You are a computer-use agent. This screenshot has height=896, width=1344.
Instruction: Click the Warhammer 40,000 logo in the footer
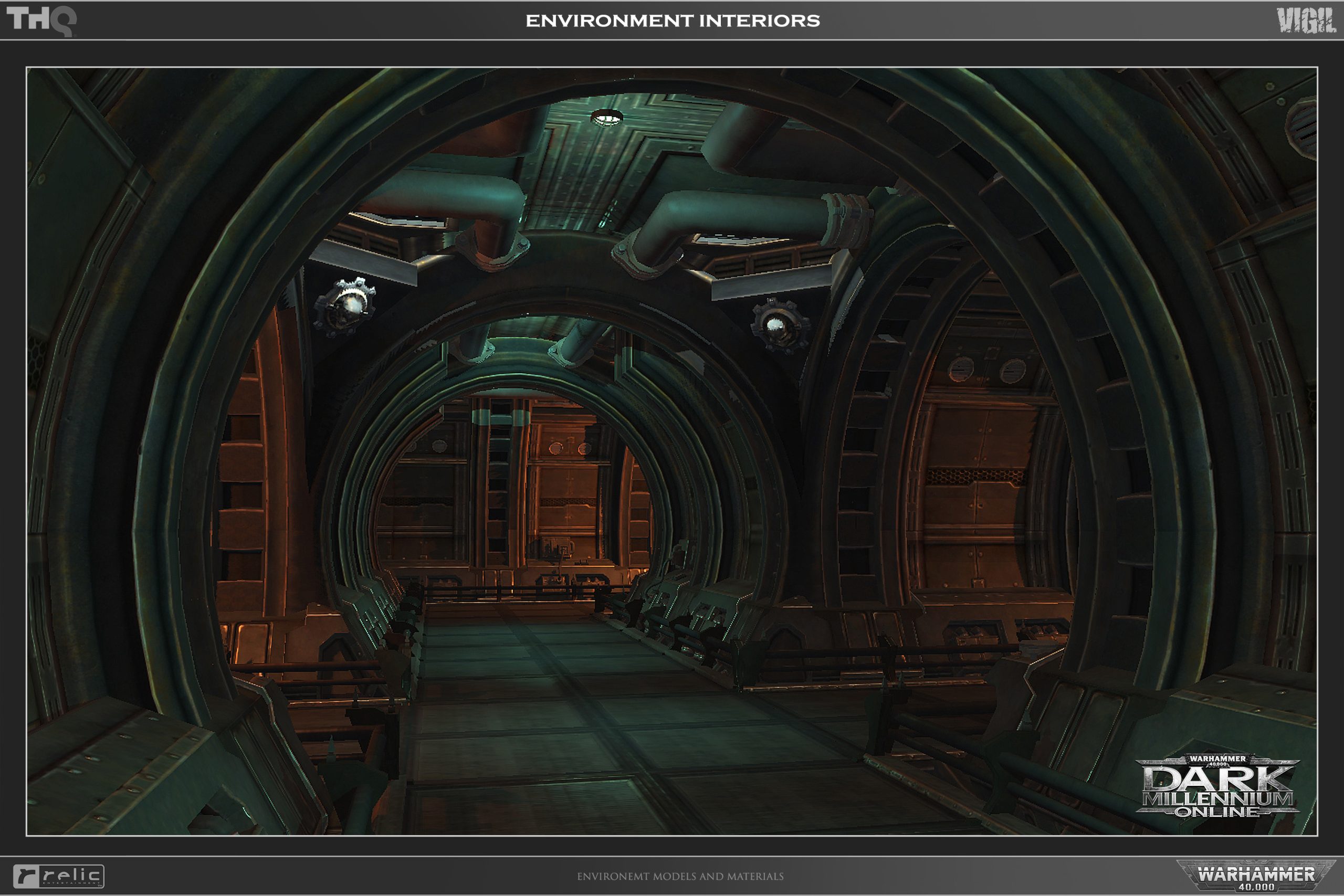[x=1255, y=876]
